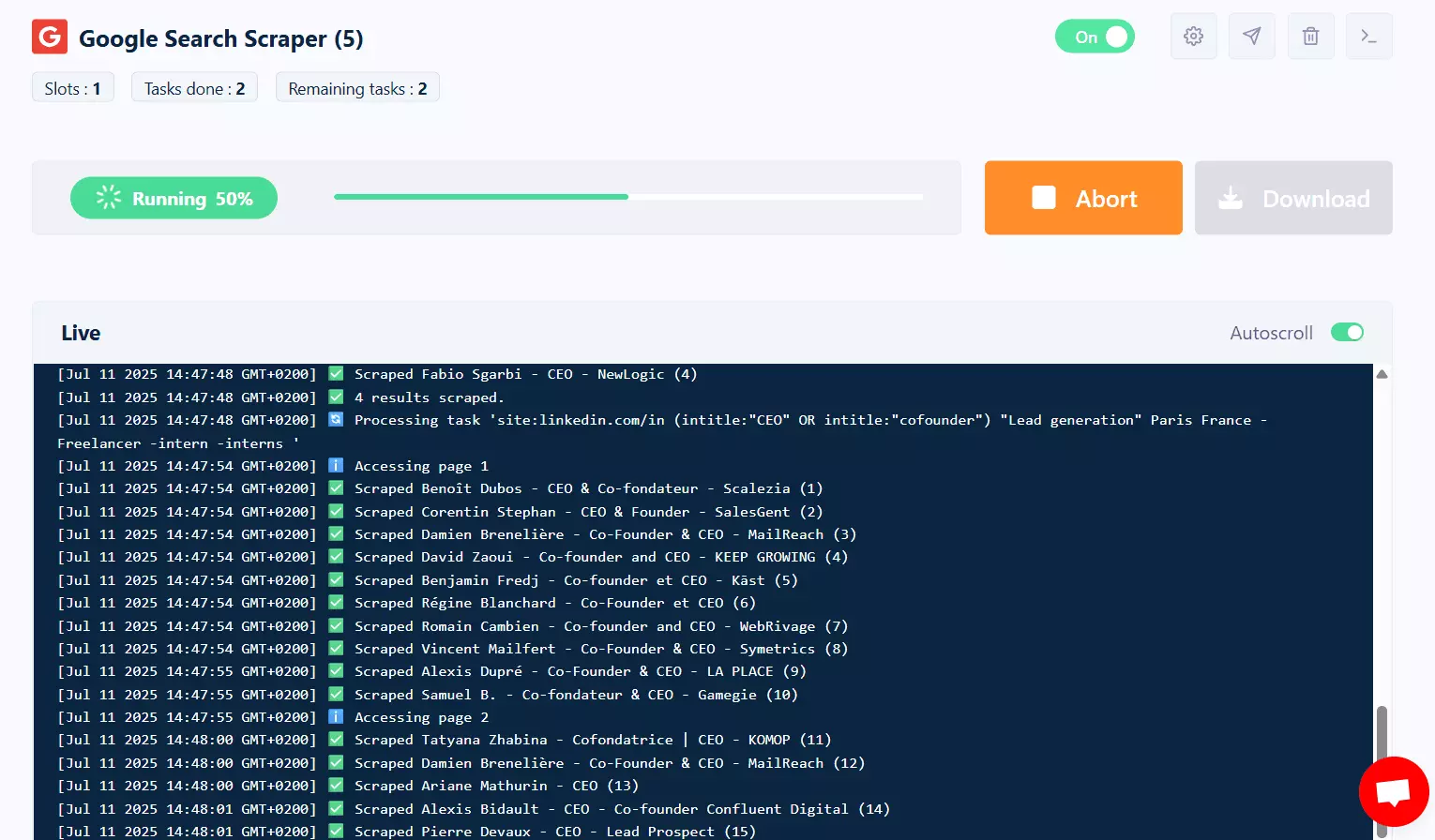This screenshot has height=840, width=1435.
Task: Click the green checkmark beside Scraped Benoît Dubos
Action: 335,487
